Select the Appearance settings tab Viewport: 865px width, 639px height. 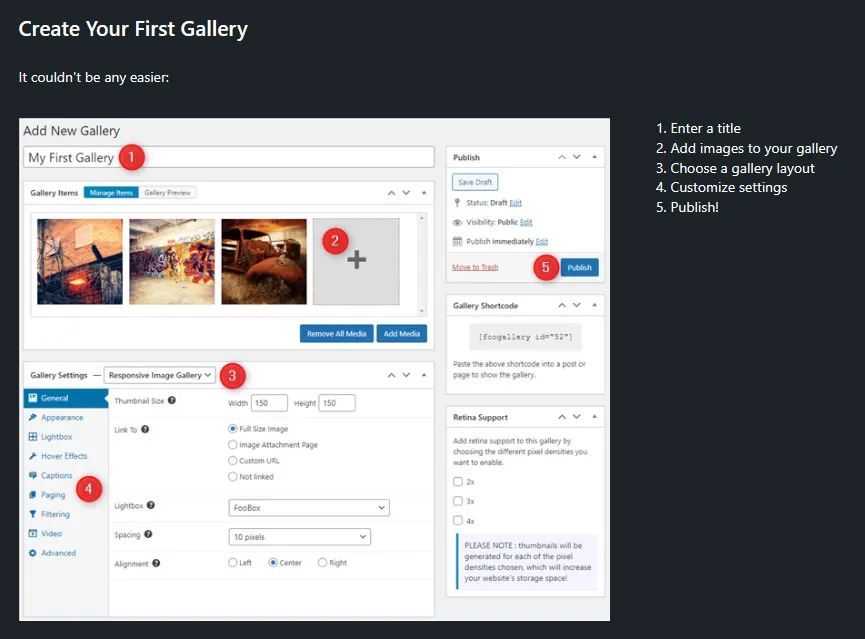pyautogui.click(x=62, y=418)
